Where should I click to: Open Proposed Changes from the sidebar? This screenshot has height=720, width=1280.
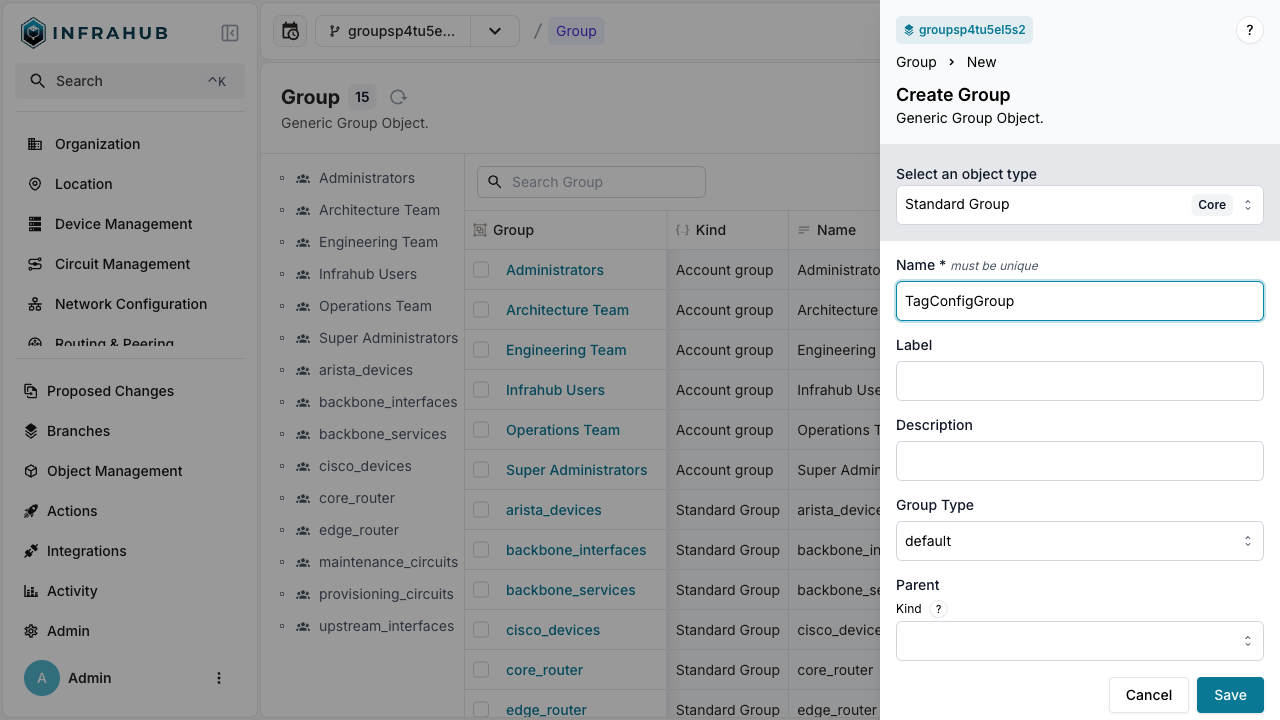(110, 391)
